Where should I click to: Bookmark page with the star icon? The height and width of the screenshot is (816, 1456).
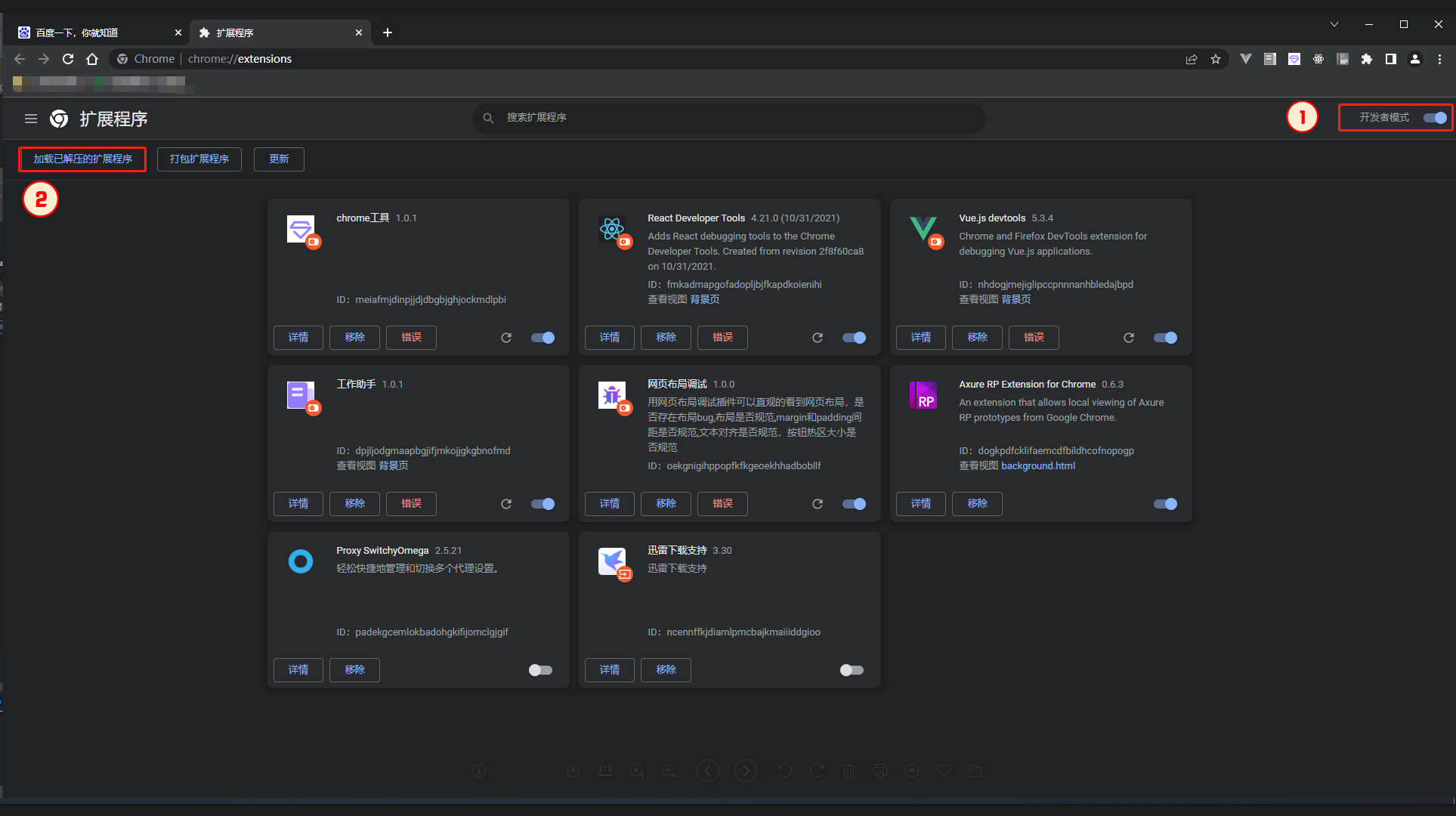pyautogui.click(x=1216, y=59)
